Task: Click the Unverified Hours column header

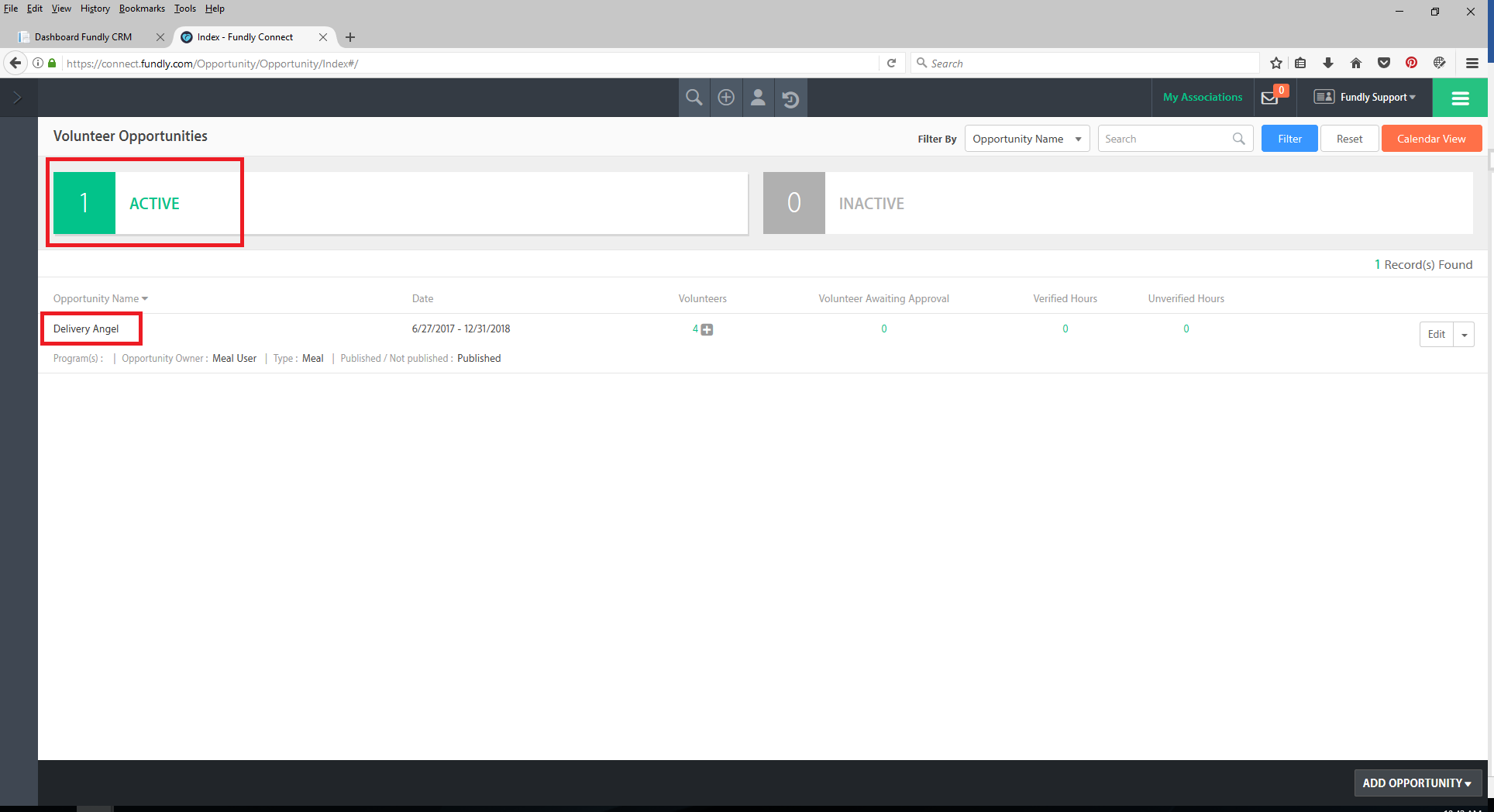Action: point(1186,299)
